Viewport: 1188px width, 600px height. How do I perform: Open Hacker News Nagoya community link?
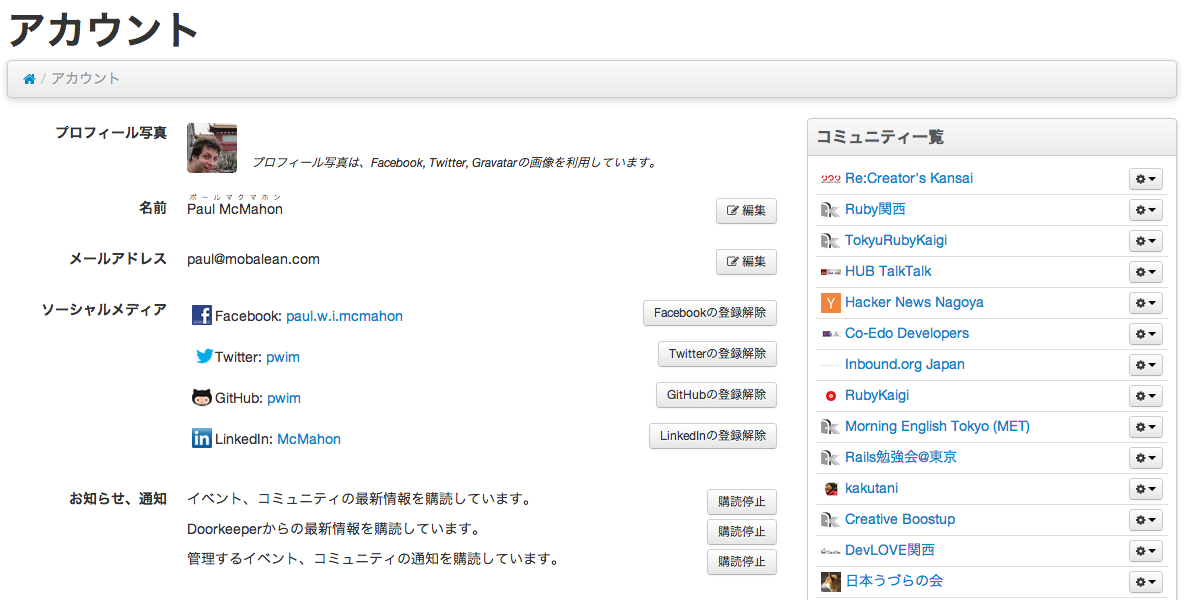(914, 302)
